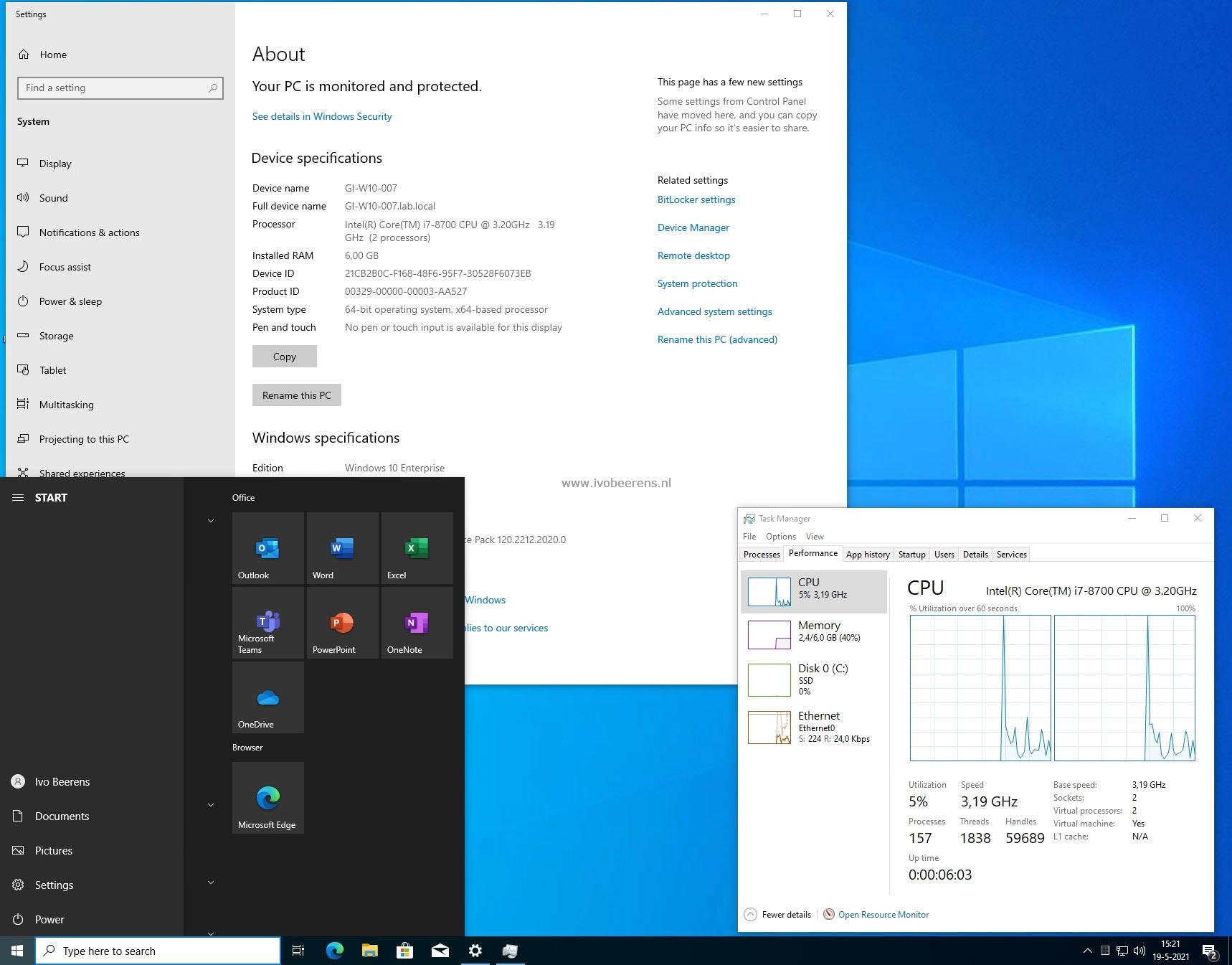Expand the first Start menu app group chevron
The image size is (1232, 965).
click(211, 520)
